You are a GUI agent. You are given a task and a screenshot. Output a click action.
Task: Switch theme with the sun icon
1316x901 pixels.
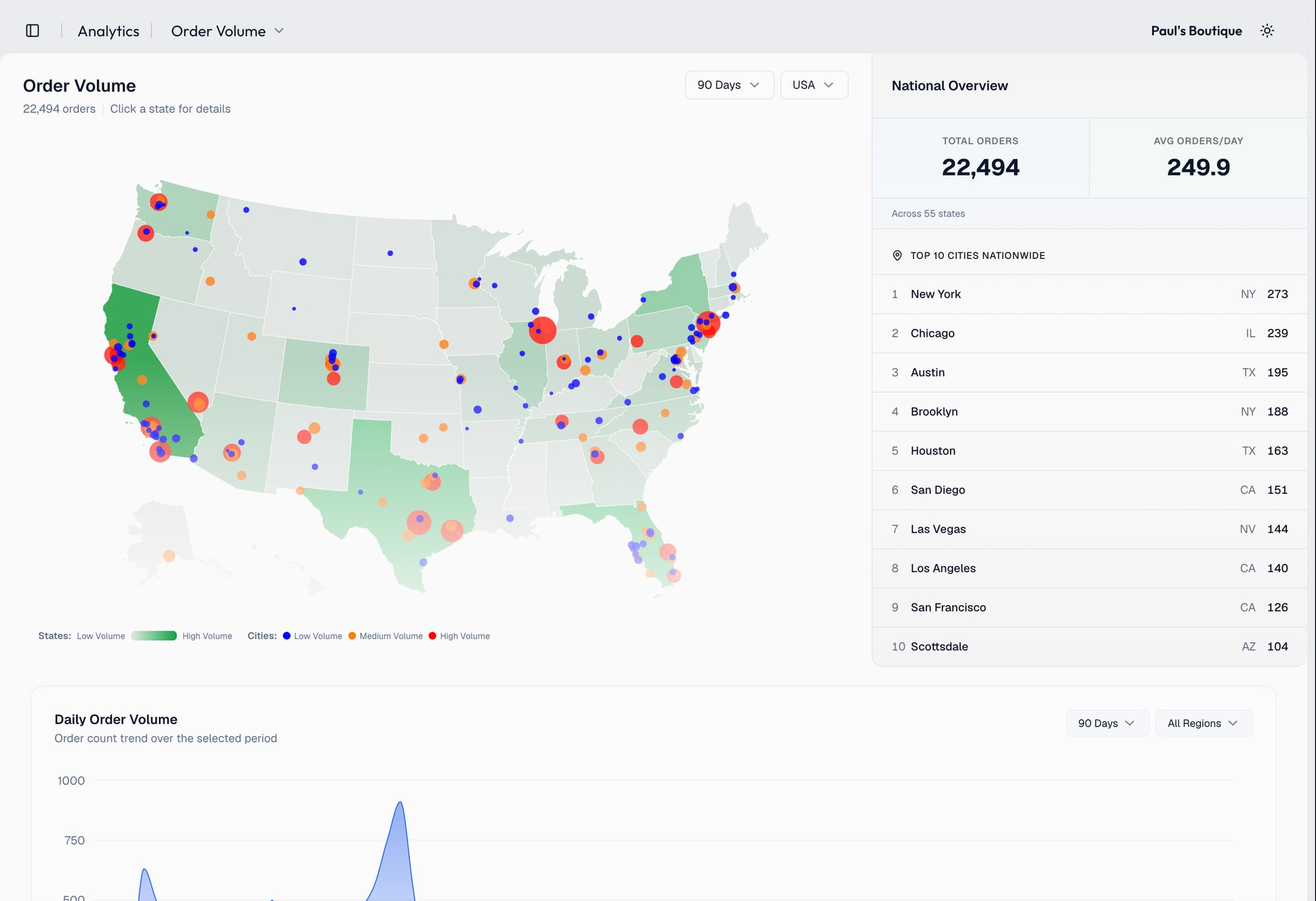click(1267, 31)
